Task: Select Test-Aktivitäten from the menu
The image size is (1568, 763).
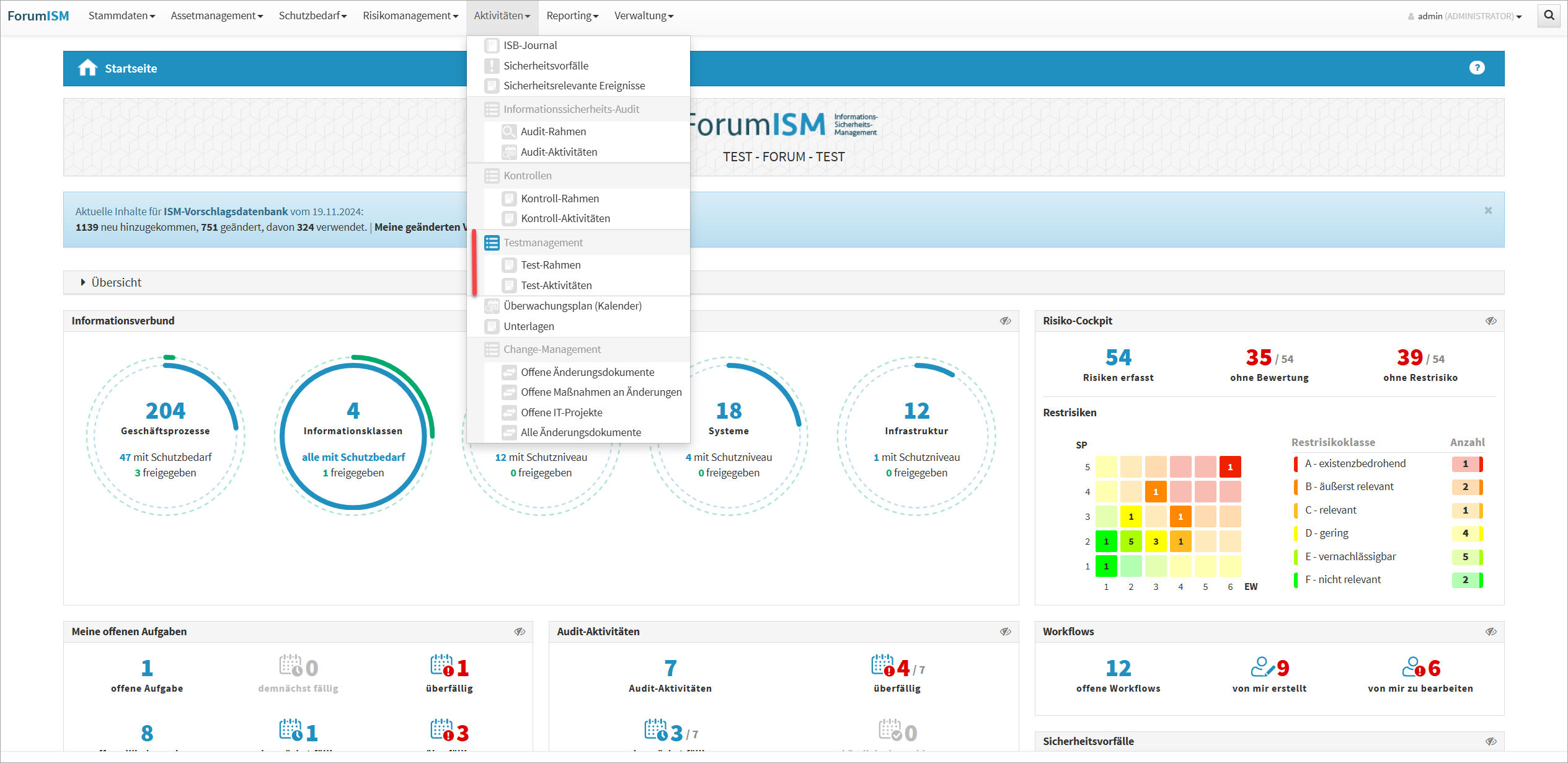Action: click(556, 285)
